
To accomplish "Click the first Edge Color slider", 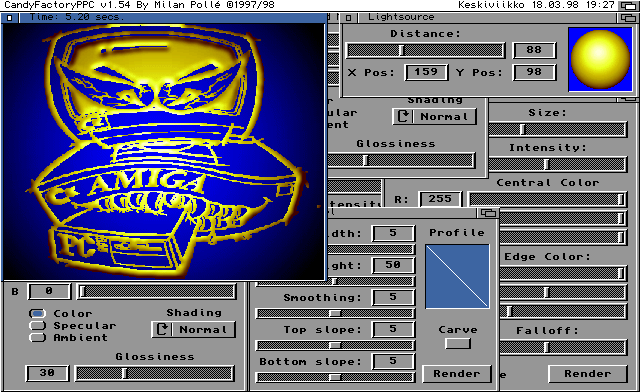I will (x=563, y=273).
